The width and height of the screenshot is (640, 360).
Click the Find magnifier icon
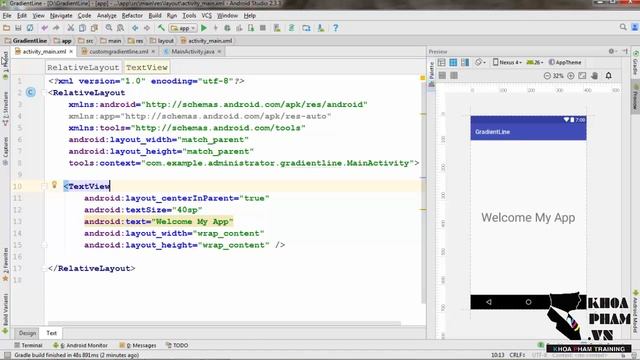[x=109, y=28]
